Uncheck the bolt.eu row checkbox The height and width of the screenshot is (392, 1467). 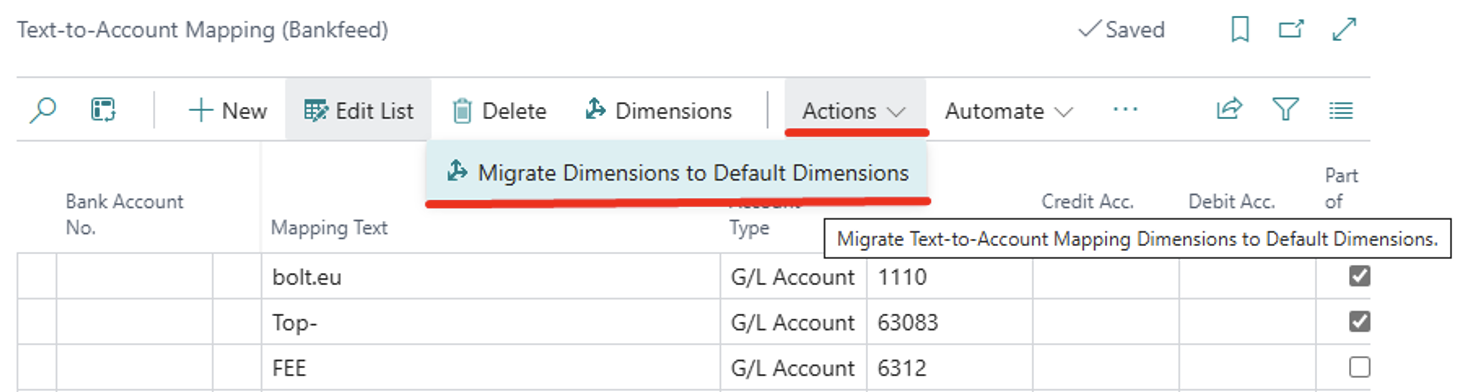pos(1359,276)
